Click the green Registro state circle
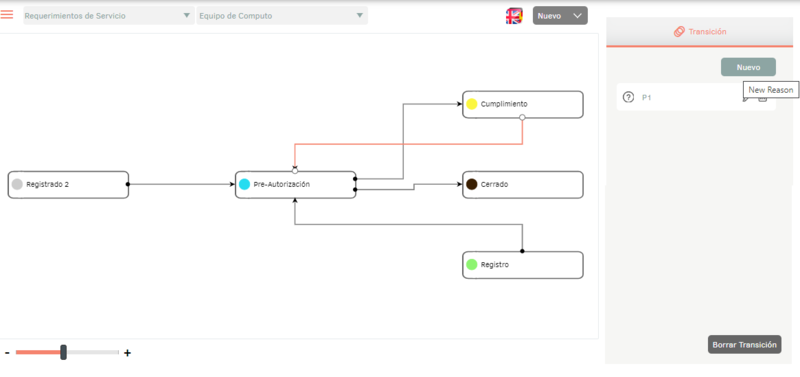800x377 pixels. tap(471, 264)
